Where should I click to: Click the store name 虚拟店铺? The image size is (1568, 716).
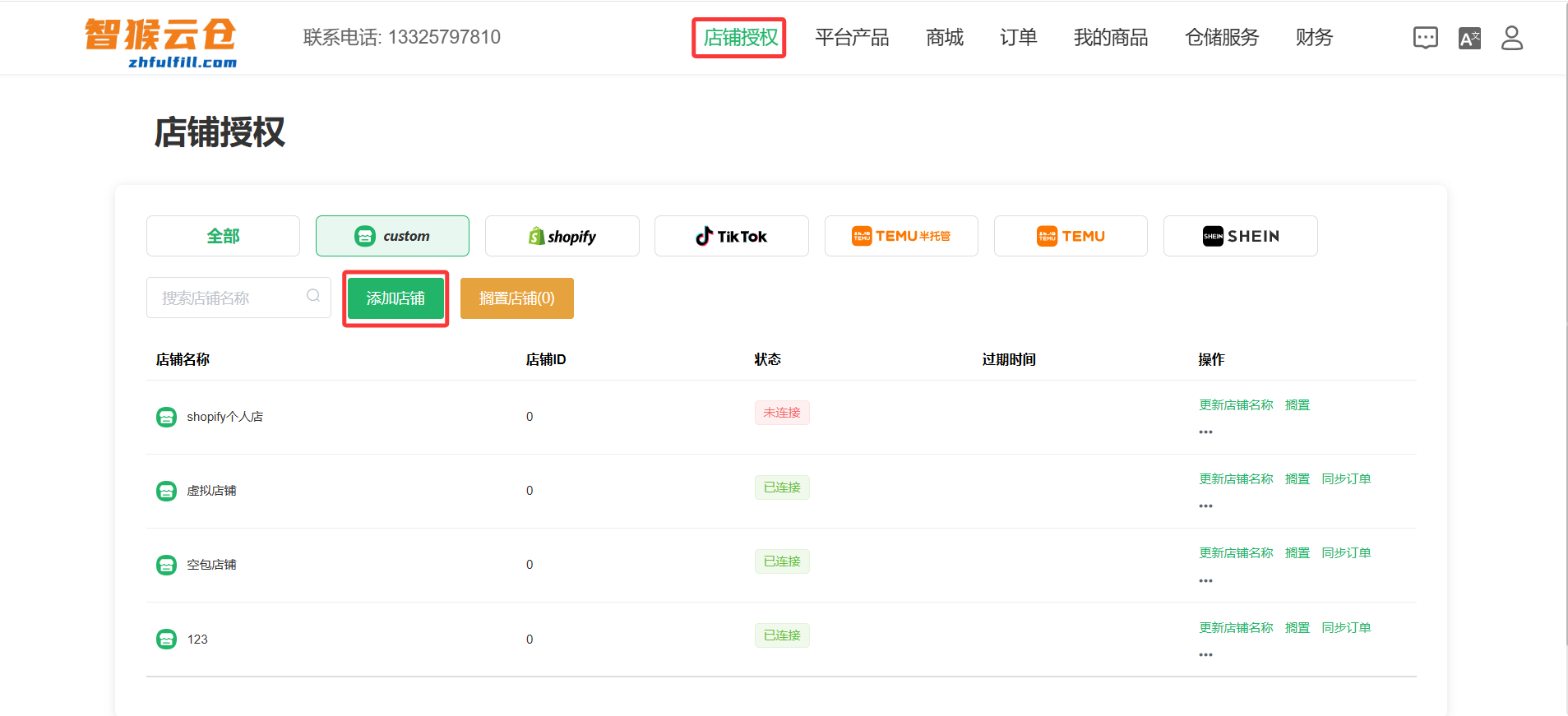[x=211, y=491]
